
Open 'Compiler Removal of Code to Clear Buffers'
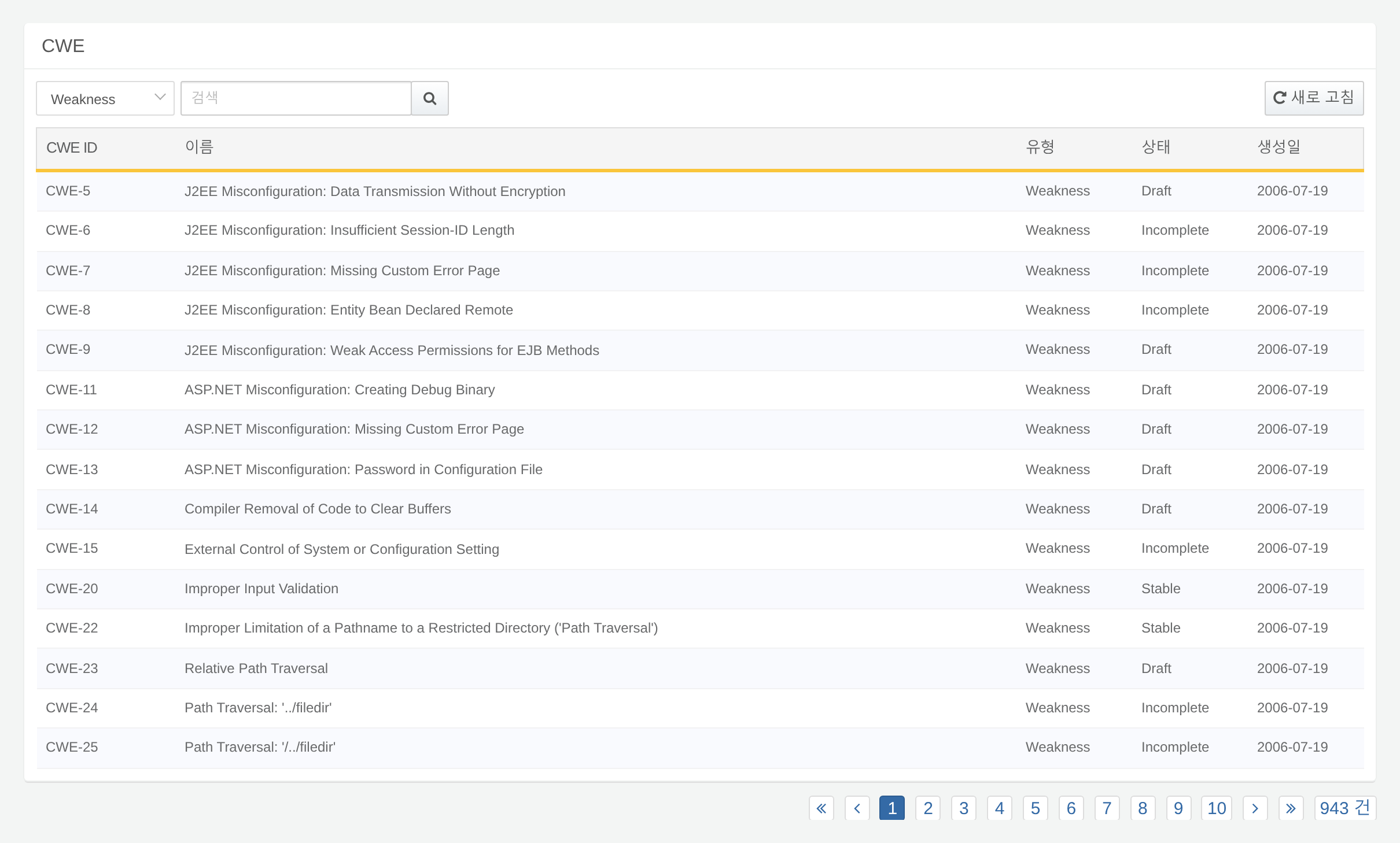click(x=318, y=509)
